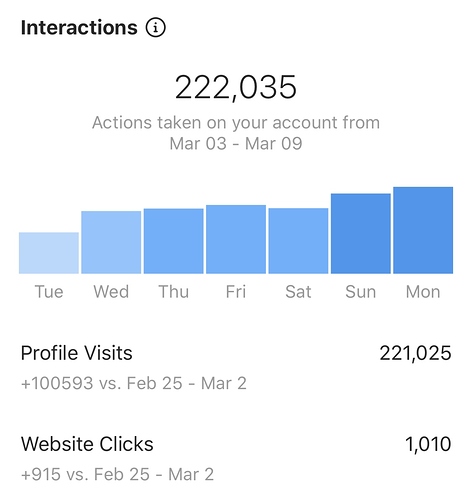Select the Thursday bar in chart
The height and width of the screenshot is (500, 472).
tap(174, 241)
